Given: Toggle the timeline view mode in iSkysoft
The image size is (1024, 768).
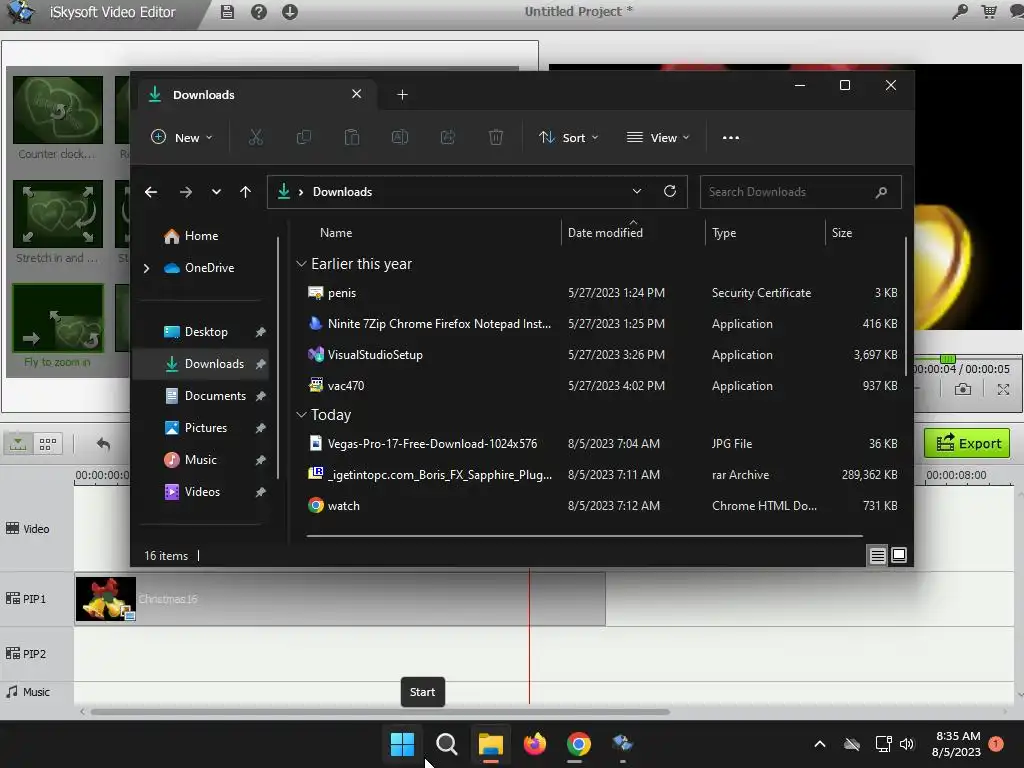Looking at the screenshot, I should point(18,444).
